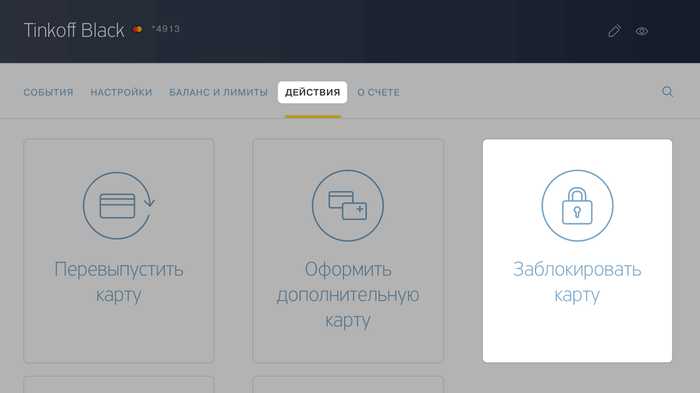This screenshot has height=393, width=700.
Task: Click the pencil edit icon in header
Action: tap(615, 31)
